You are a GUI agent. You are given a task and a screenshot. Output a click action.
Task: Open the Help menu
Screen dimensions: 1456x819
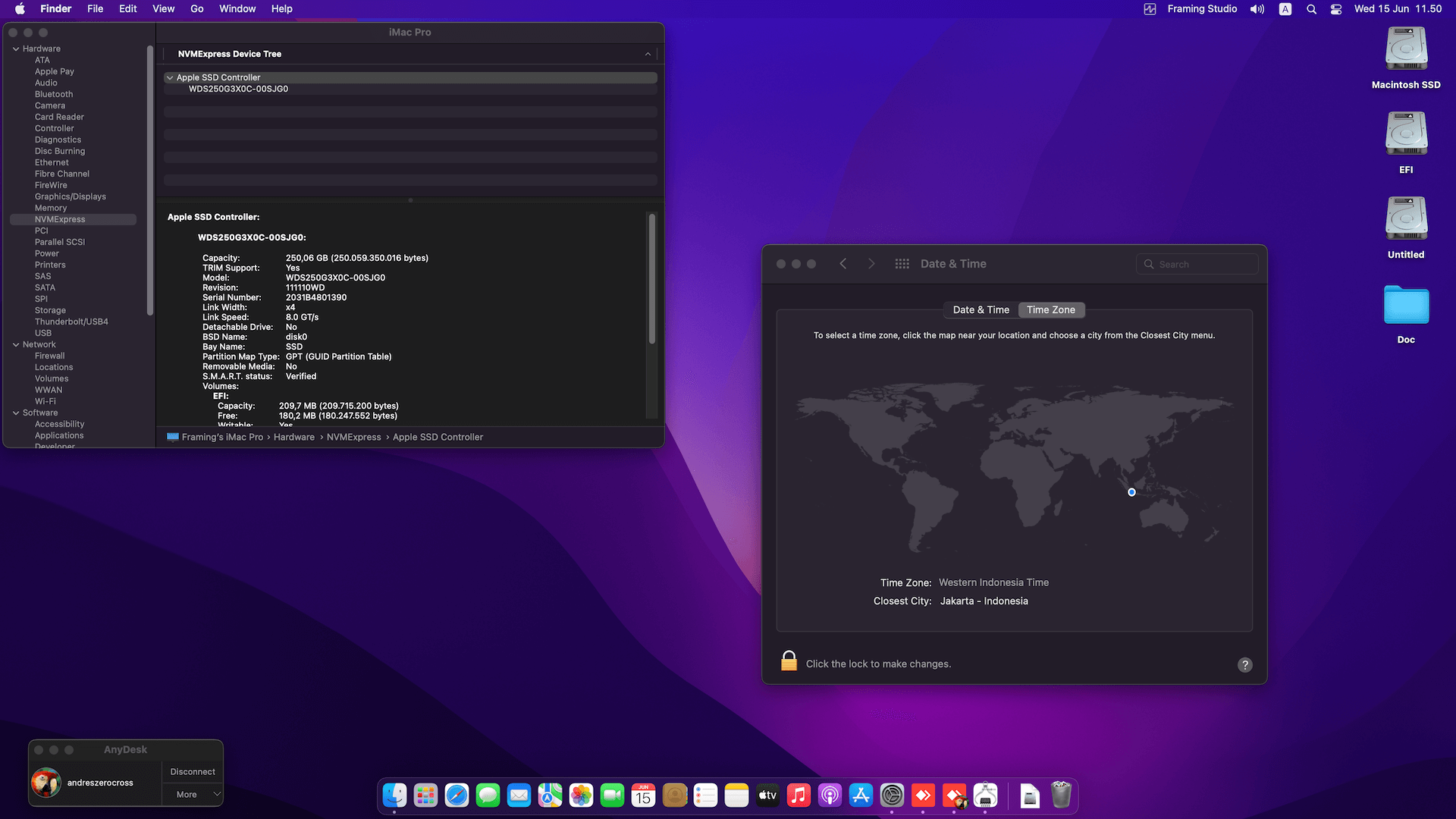[281, 9]
